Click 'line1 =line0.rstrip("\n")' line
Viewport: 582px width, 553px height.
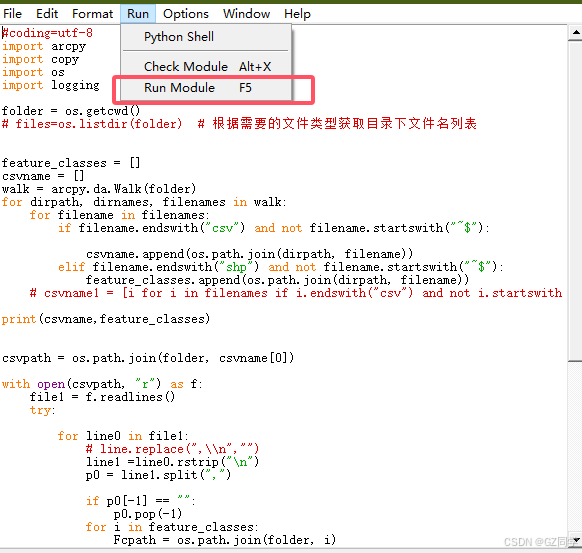pos(172,462)
